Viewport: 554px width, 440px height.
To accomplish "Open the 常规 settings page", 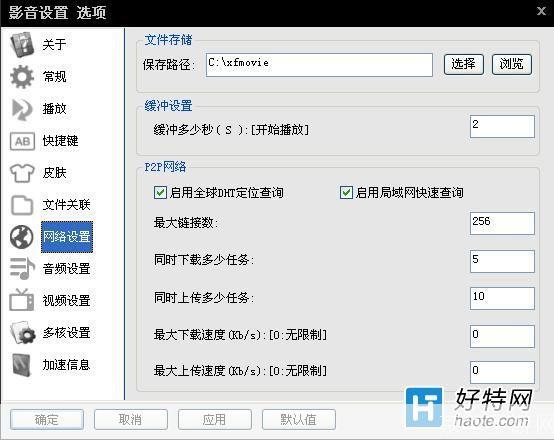I will pyautogui.click(x=54, y=76).
